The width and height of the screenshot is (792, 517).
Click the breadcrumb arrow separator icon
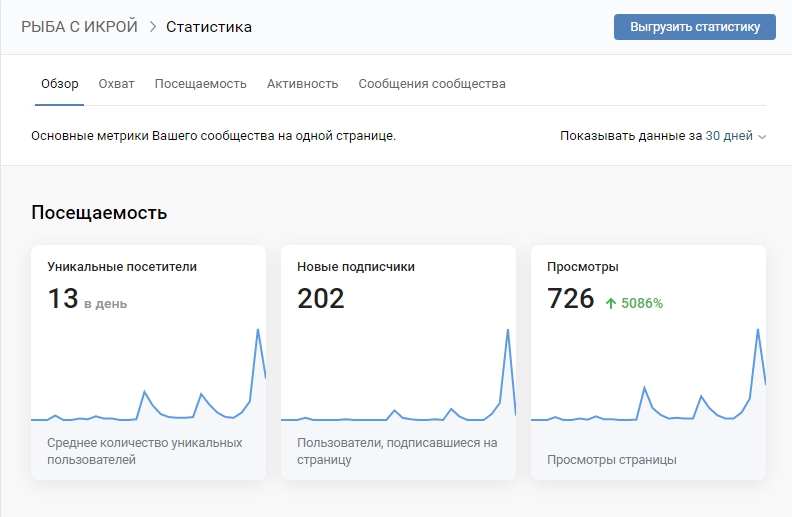coord(153,27)
